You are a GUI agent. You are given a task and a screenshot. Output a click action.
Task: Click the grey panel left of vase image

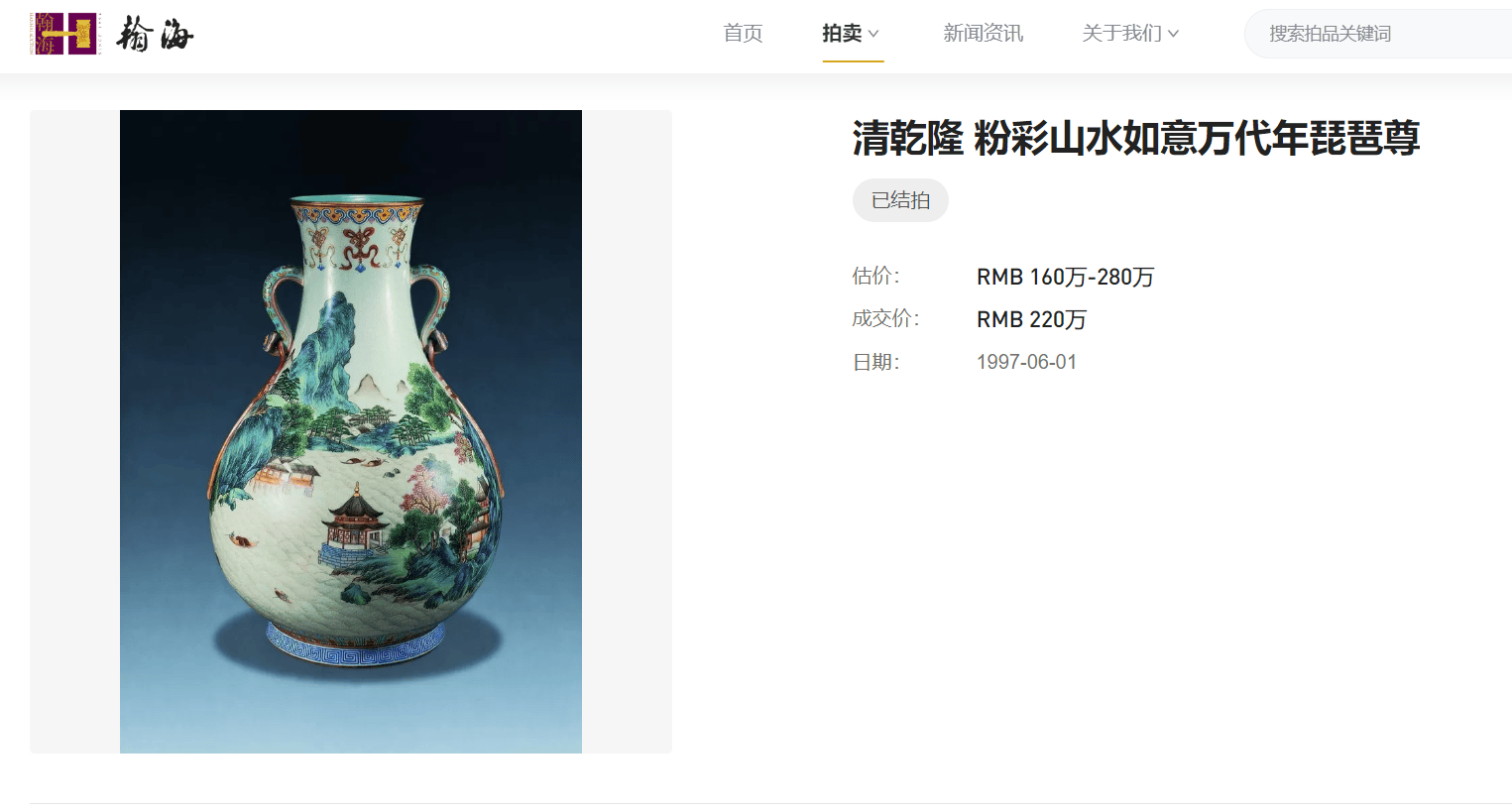[x=74, y=431]
